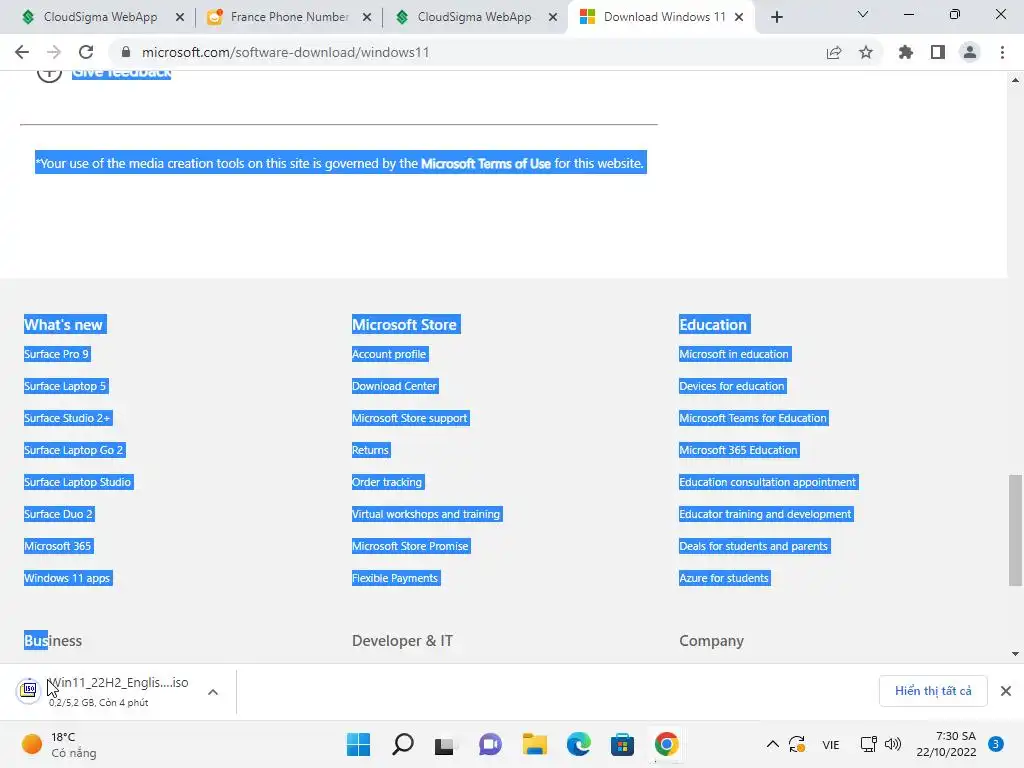
Task: Open the Microsoft Terms of Use link
Action: click(x=486, y=163)
